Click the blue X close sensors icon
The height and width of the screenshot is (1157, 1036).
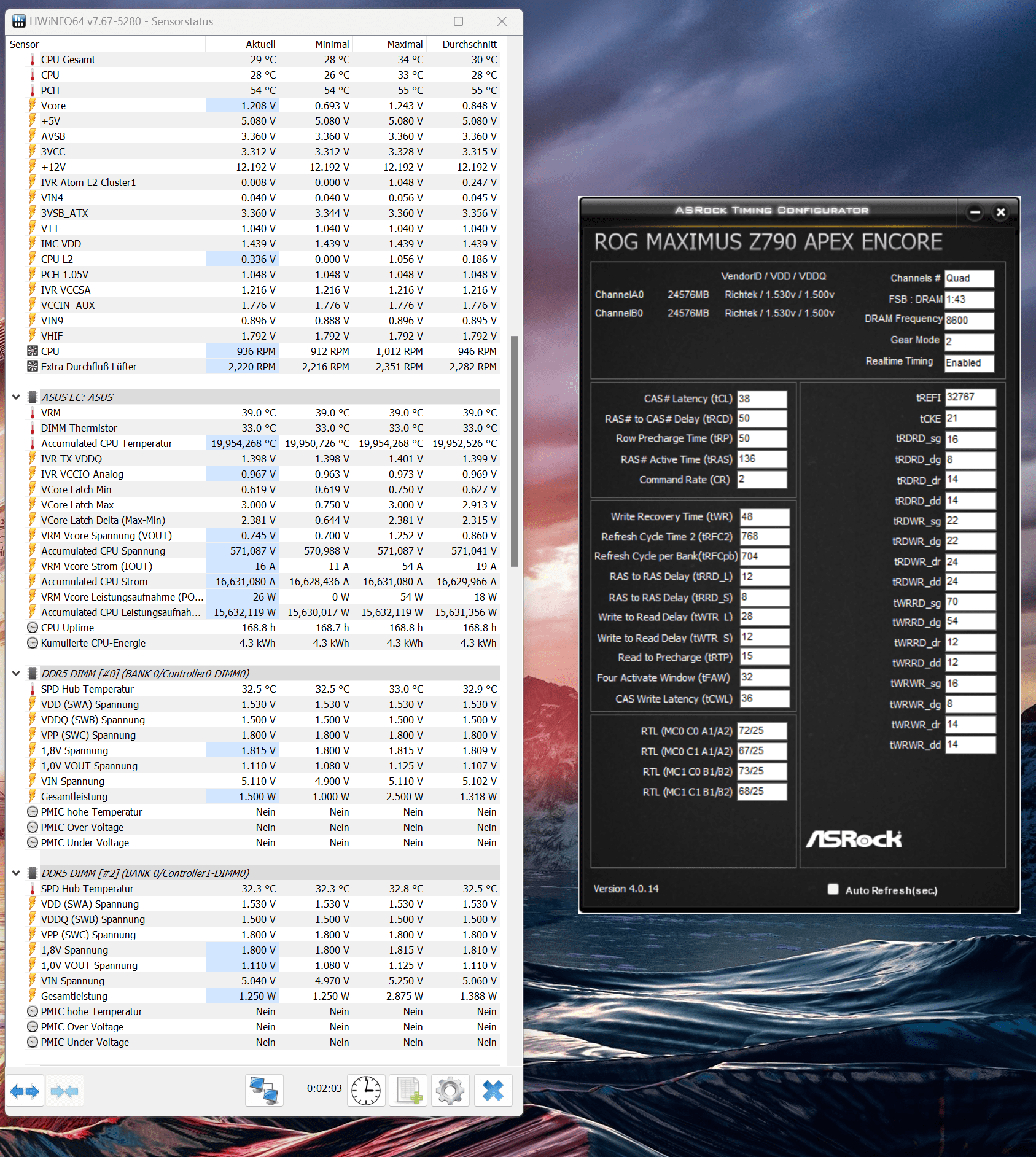pos(493,1091)
